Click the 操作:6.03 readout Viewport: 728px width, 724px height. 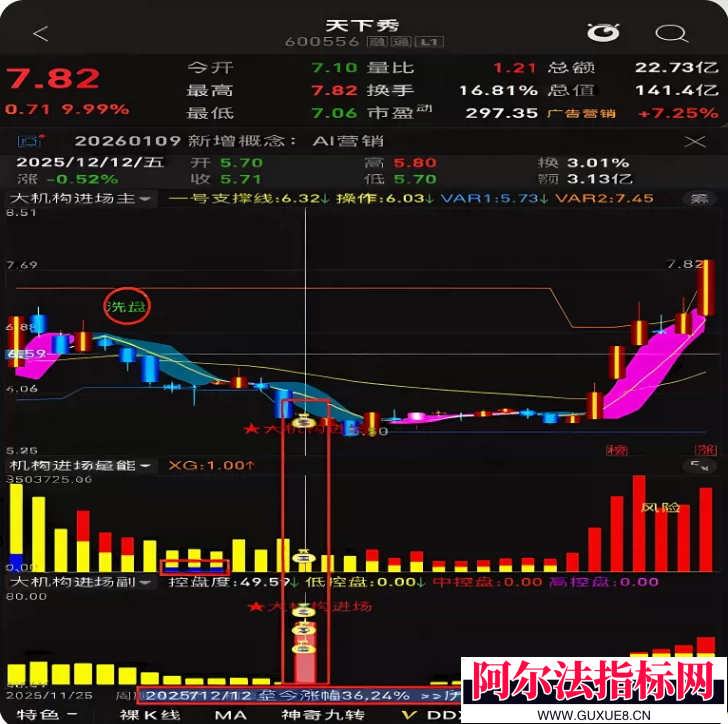(x=385, y=199)
